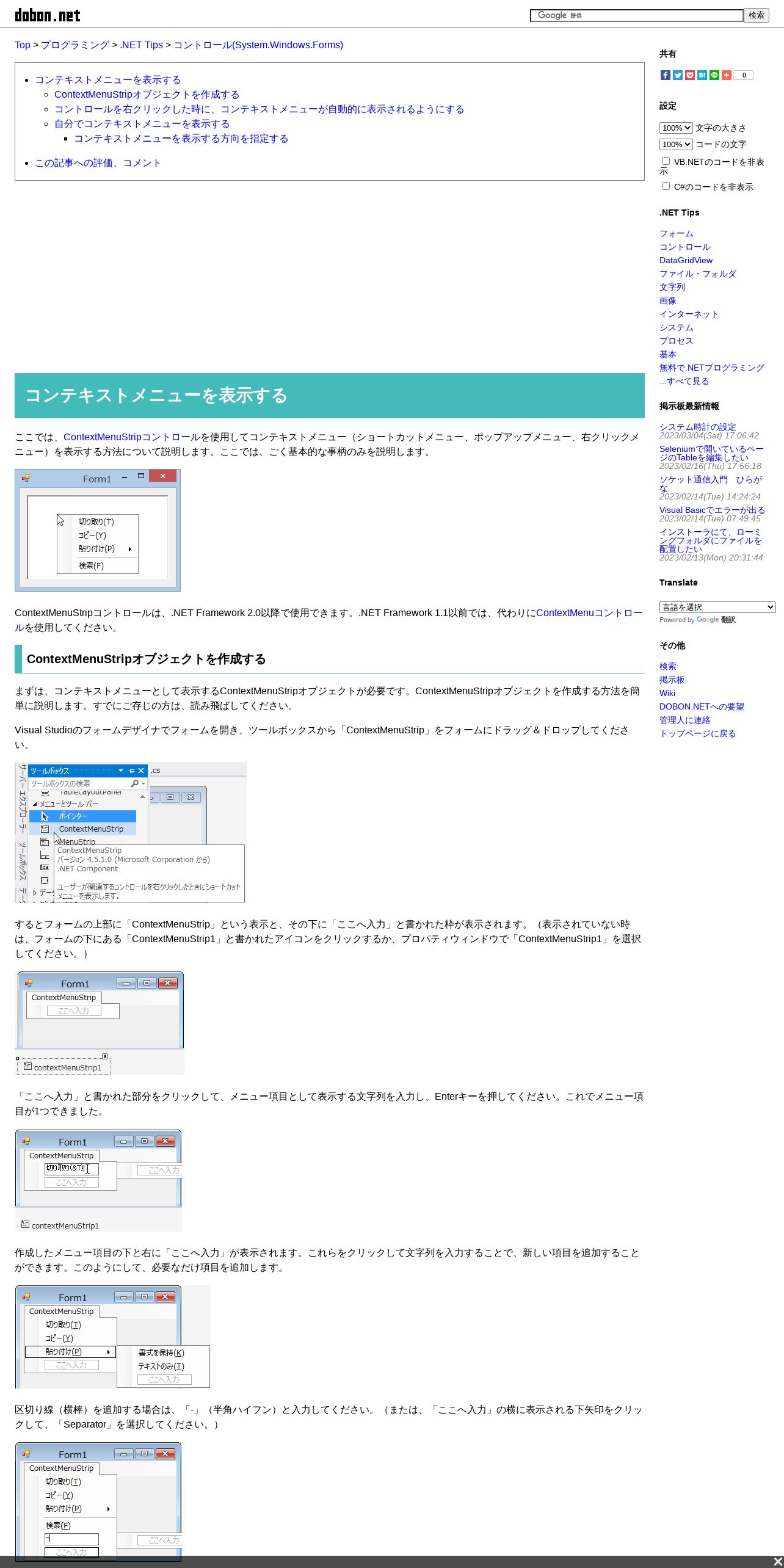
Task: Click the toolbox ContextMenuStrip screenshot
Action: click(131, 832)
